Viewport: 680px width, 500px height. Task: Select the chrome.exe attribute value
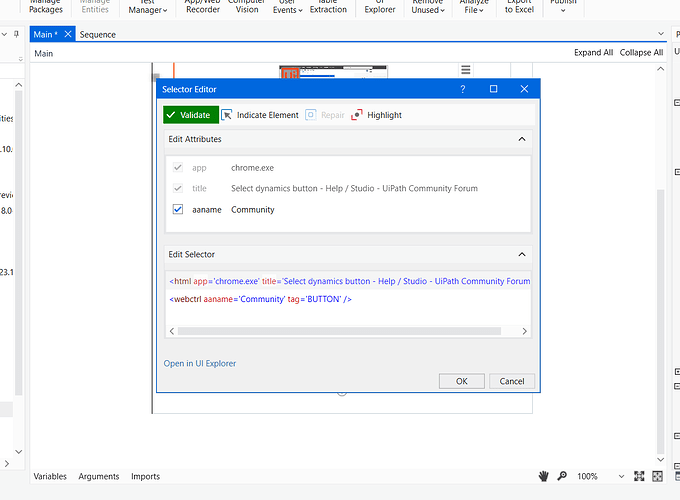(252, 168)
